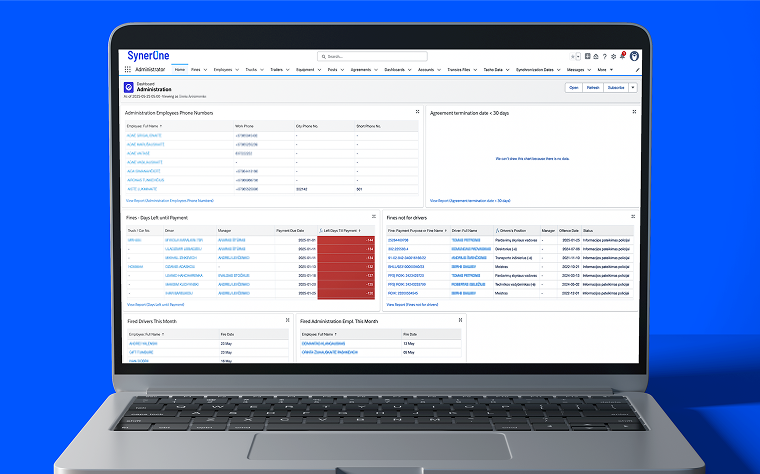Sort by Left Days Till Payment column
The image size is (760, 474).
click(340, 231)
